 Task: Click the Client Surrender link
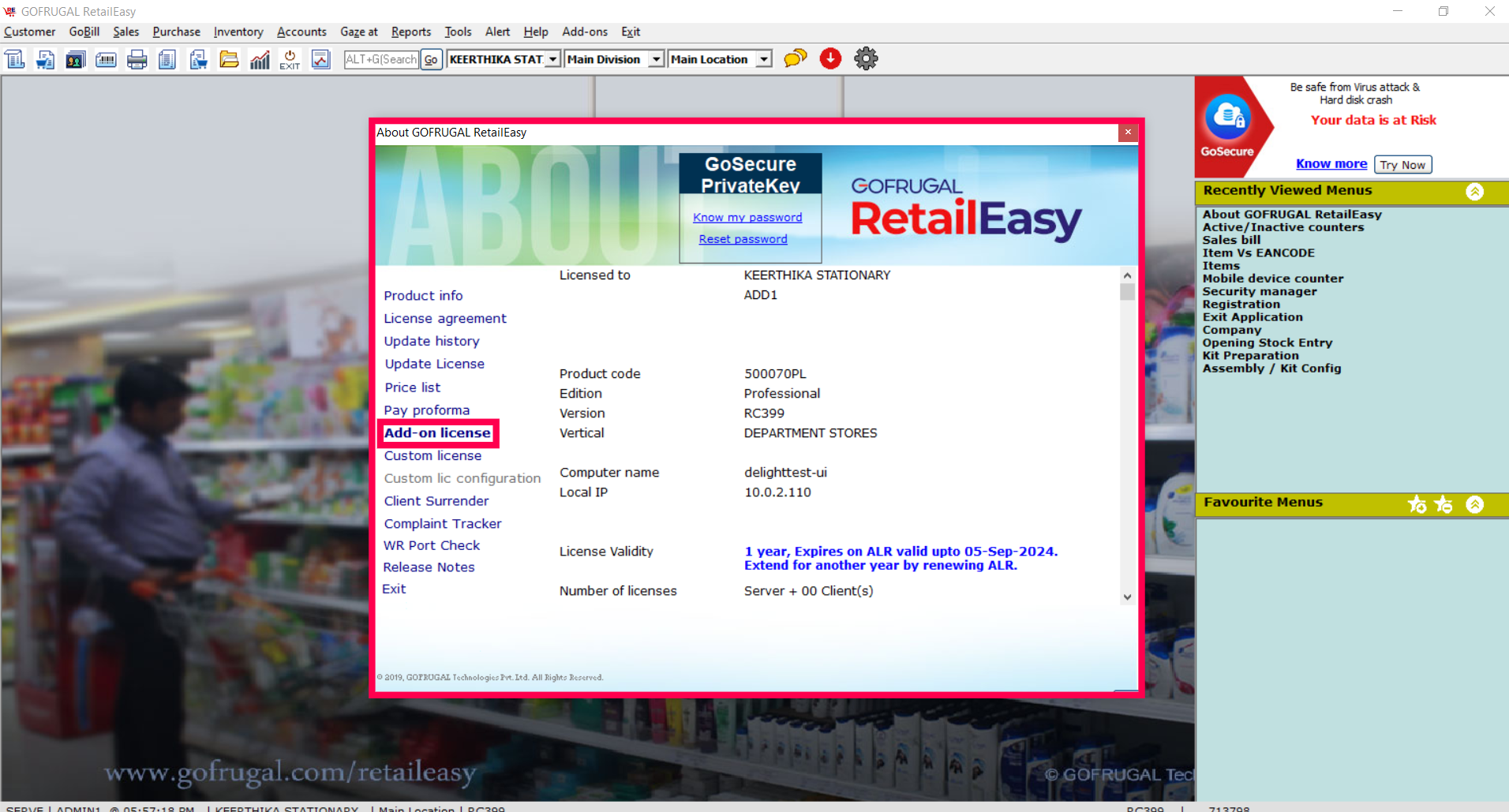[x=436, y=501]
